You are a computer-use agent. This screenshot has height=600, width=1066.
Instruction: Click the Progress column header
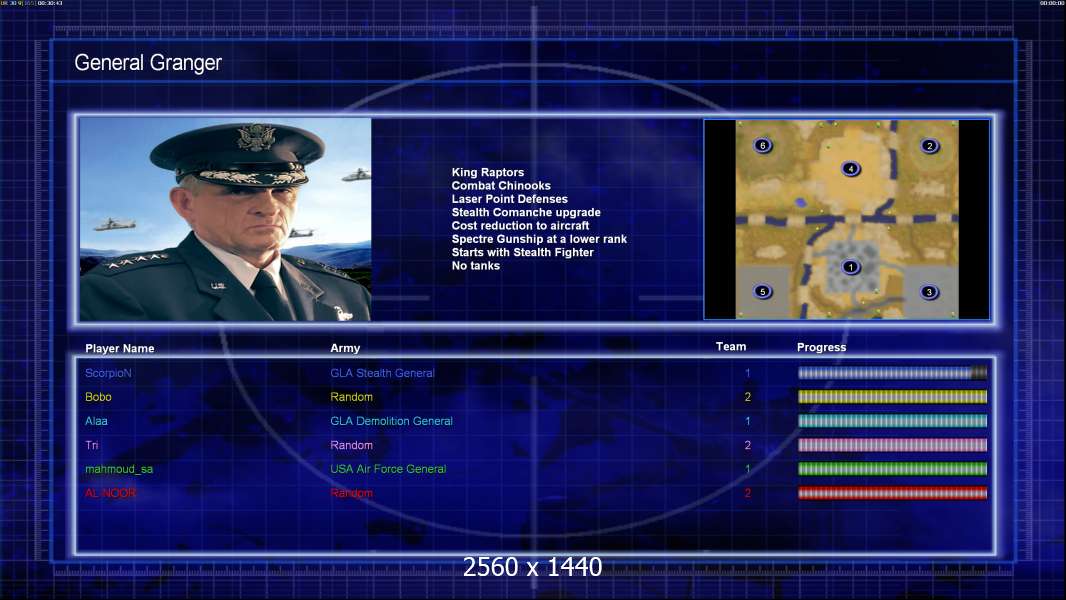pos(821,347)
